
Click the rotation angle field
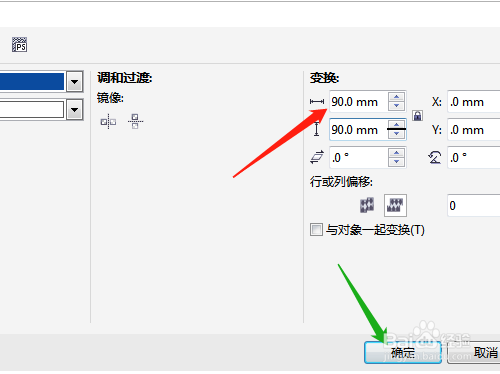coord(474,157)
